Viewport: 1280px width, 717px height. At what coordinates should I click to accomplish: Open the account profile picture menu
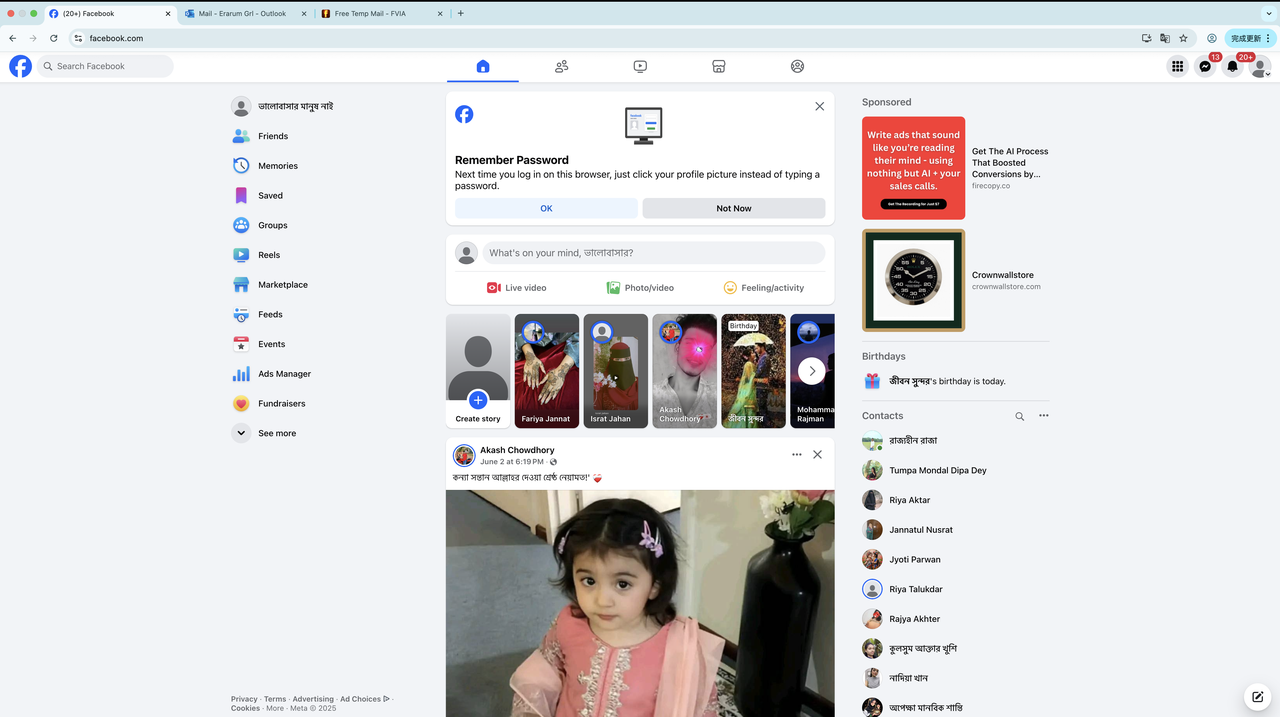click(1260, 66)
